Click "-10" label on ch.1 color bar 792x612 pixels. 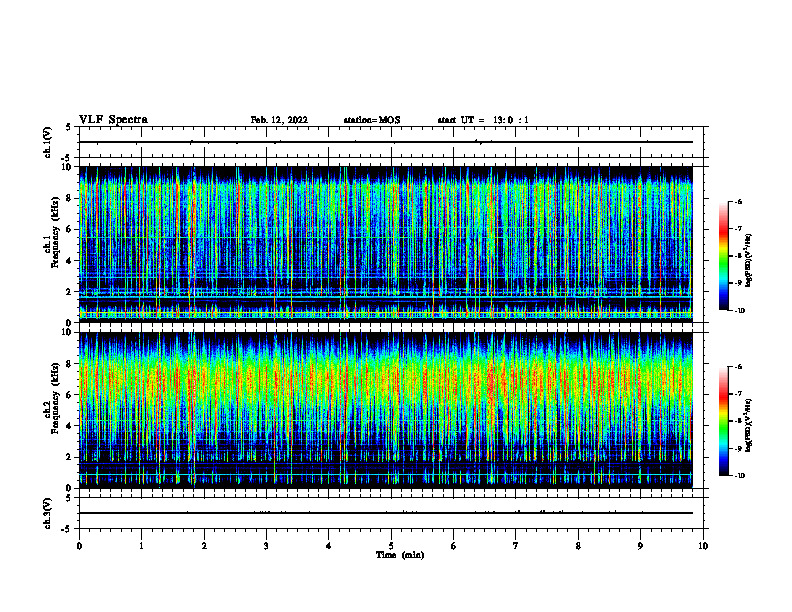739,311
